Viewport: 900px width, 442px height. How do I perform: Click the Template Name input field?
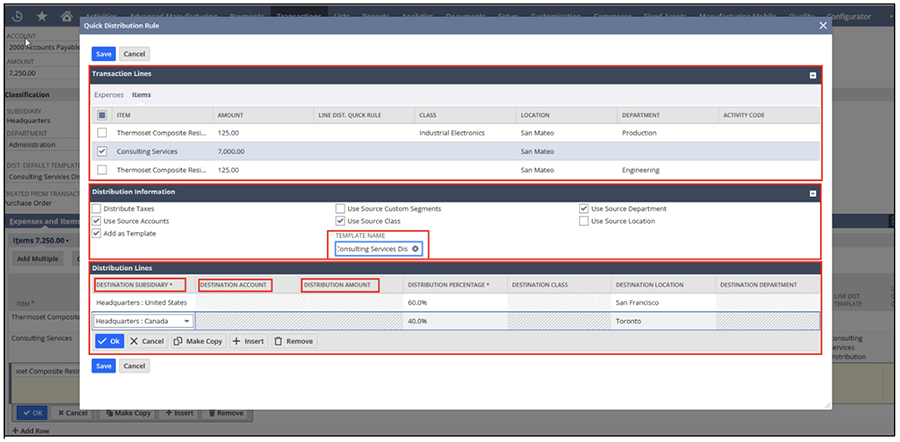(x=372, y=248)
